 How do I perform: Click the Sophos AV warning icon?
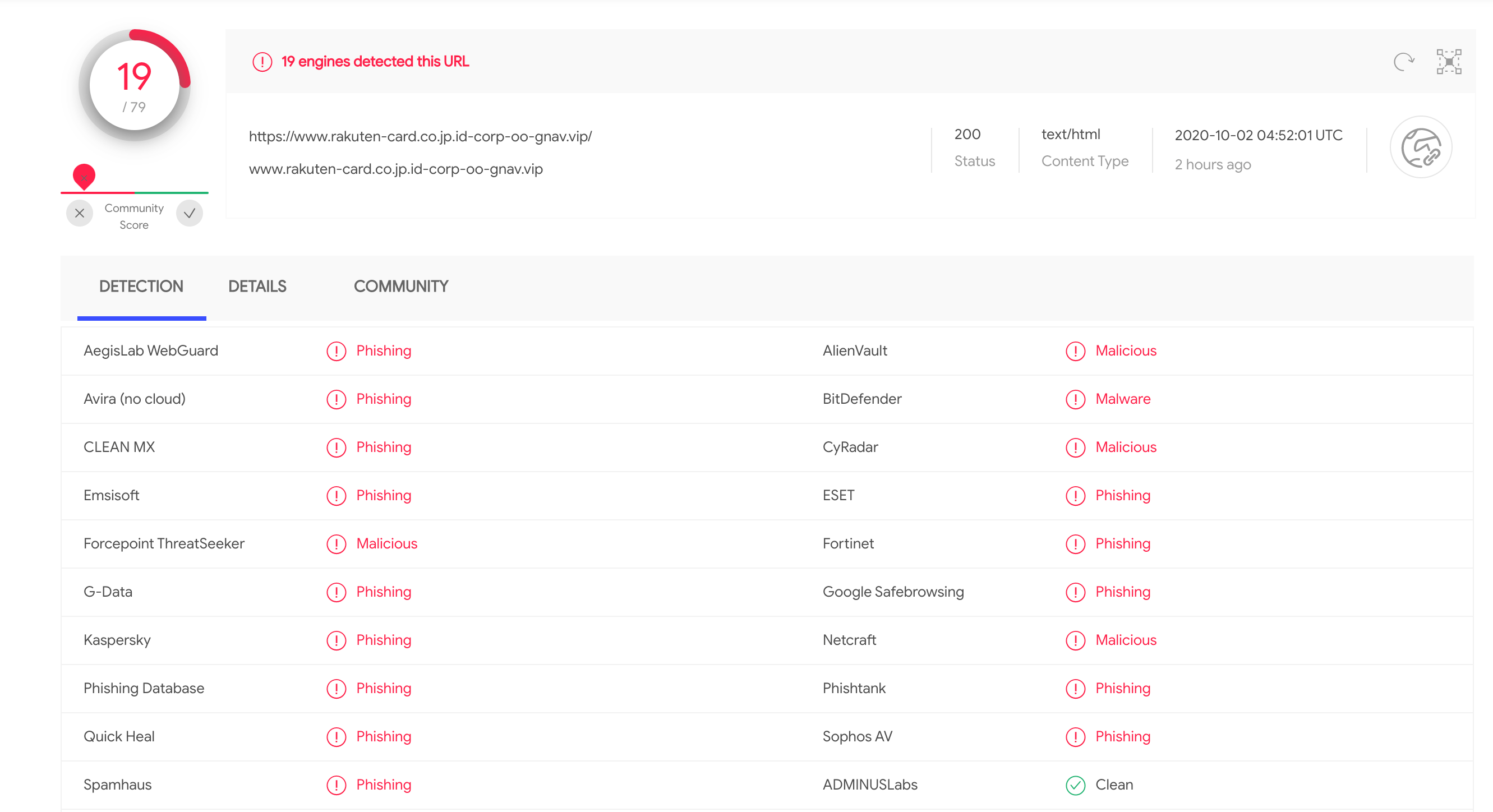click(x=1075, y=736)
